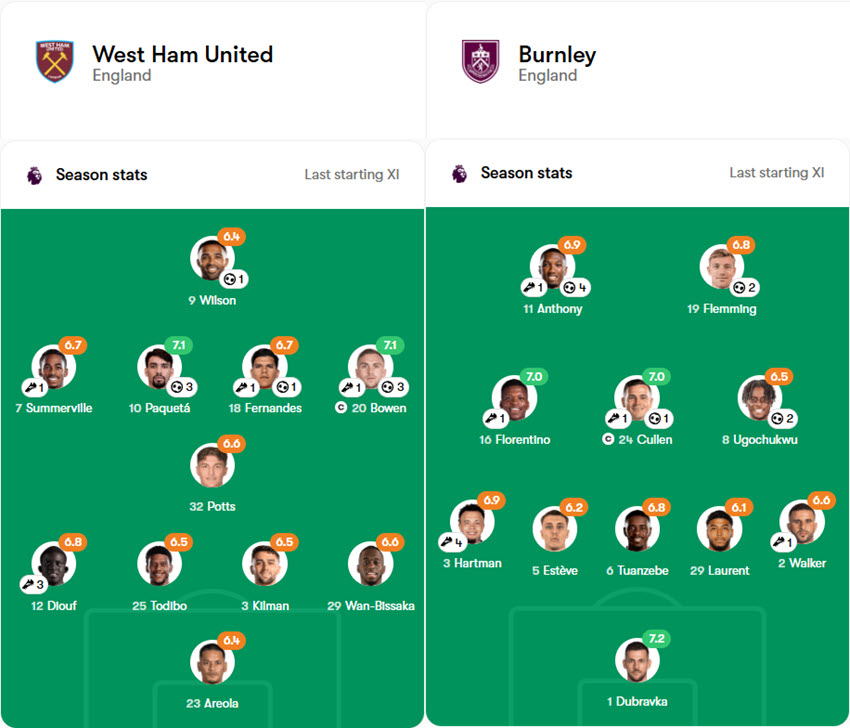
Task: Open the West Ham United team page
Action: 182,55
